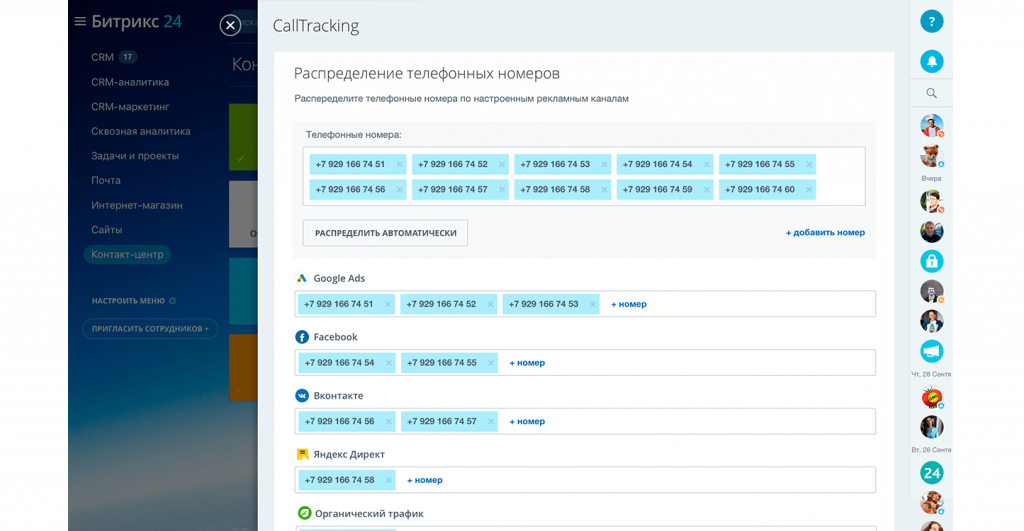Viewport: 1024px width, 531px height.
Task: Open CRM-аналитика menu item
Action: coord(130,82)
